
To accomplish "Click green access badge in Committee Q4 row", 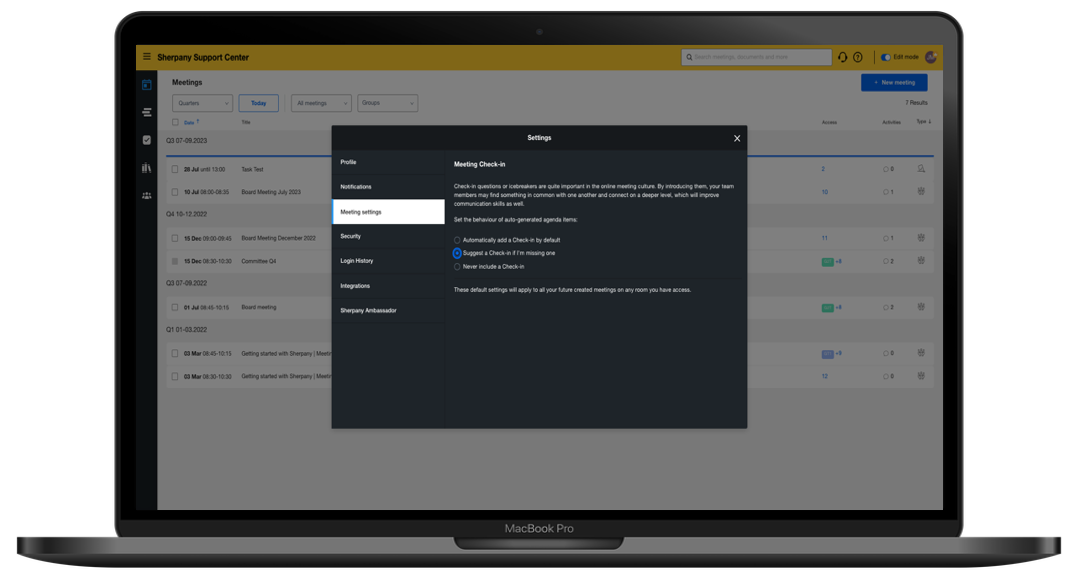I will (x=827, y=262).
